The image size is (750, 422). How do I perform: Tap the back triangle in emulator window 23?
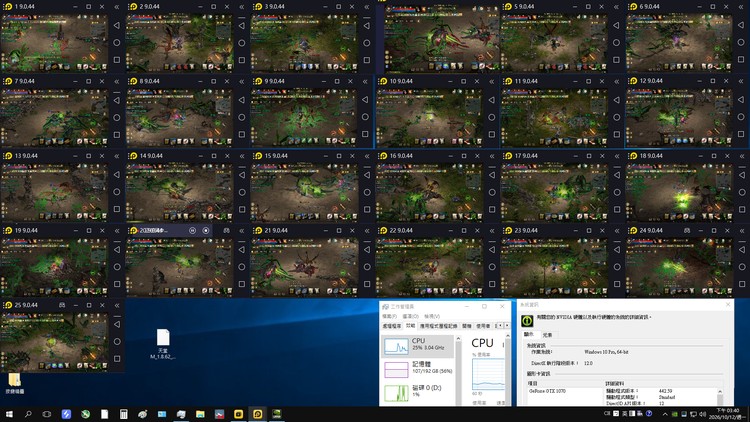pos(617,249)
